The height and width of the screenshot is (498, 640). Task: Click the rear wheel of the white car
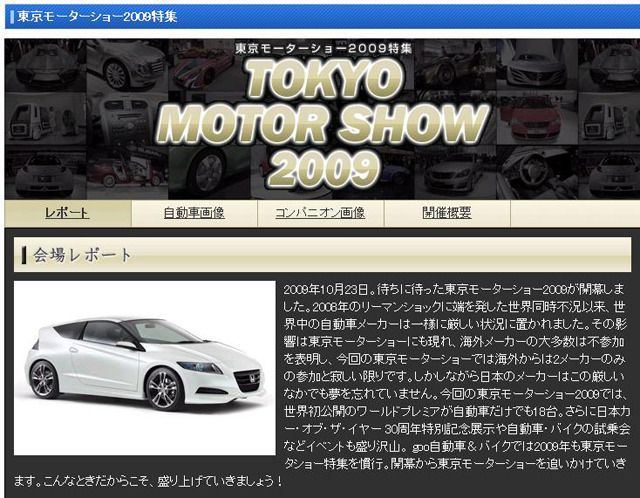tap(45, 379)
